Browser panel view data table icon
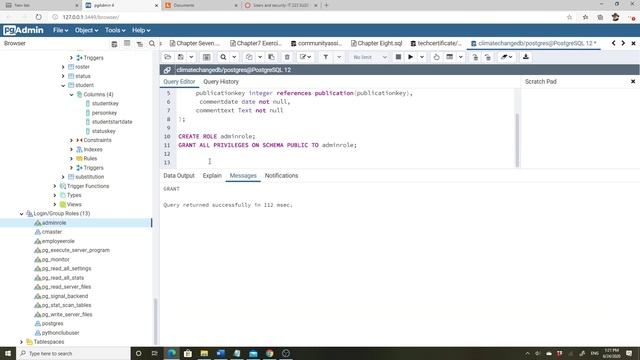The image size is (640, 360). (x=127, y=43)
